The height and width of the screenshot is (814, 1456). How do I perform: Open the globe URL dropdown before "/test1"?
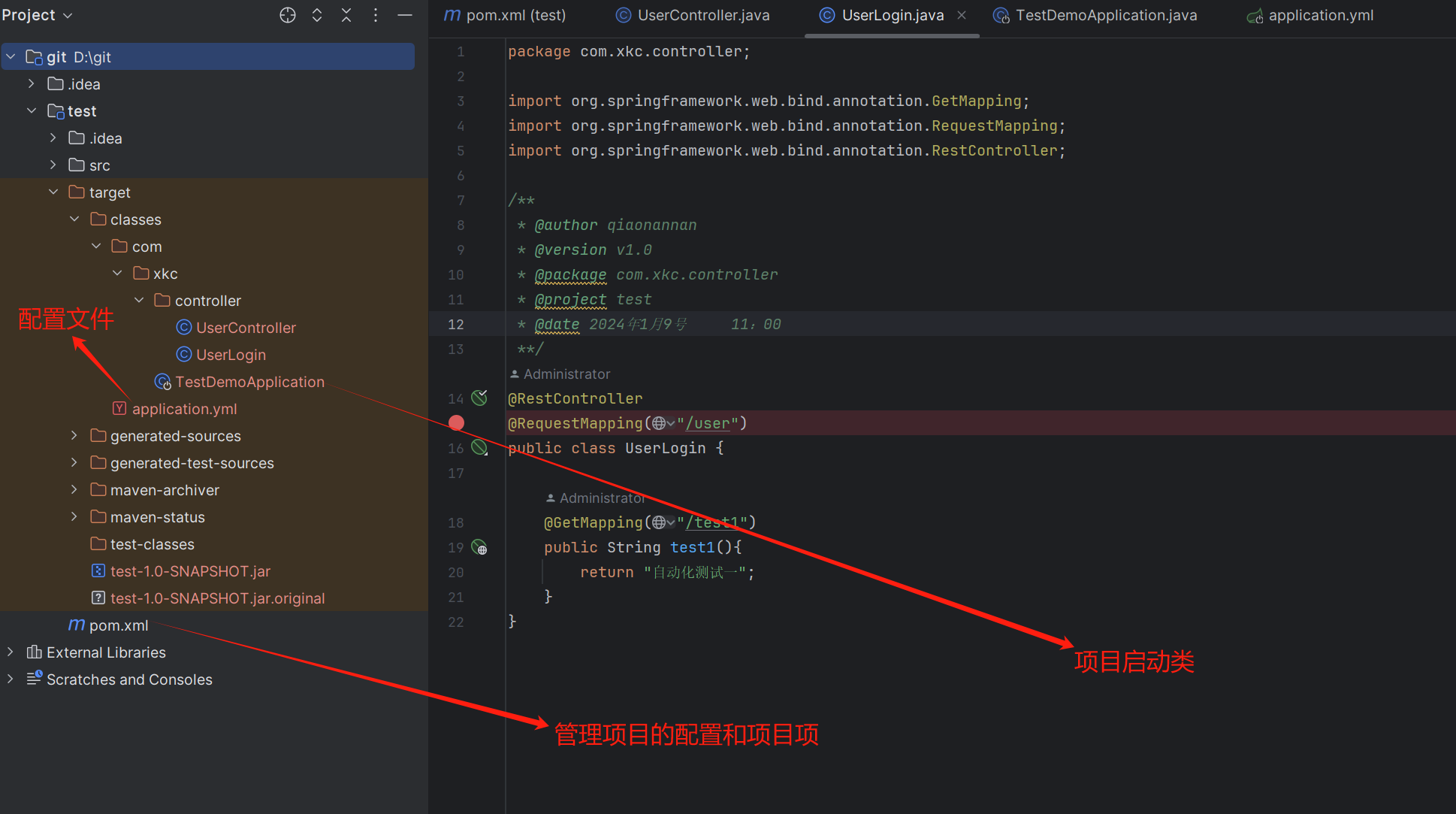tap(663, 522)
